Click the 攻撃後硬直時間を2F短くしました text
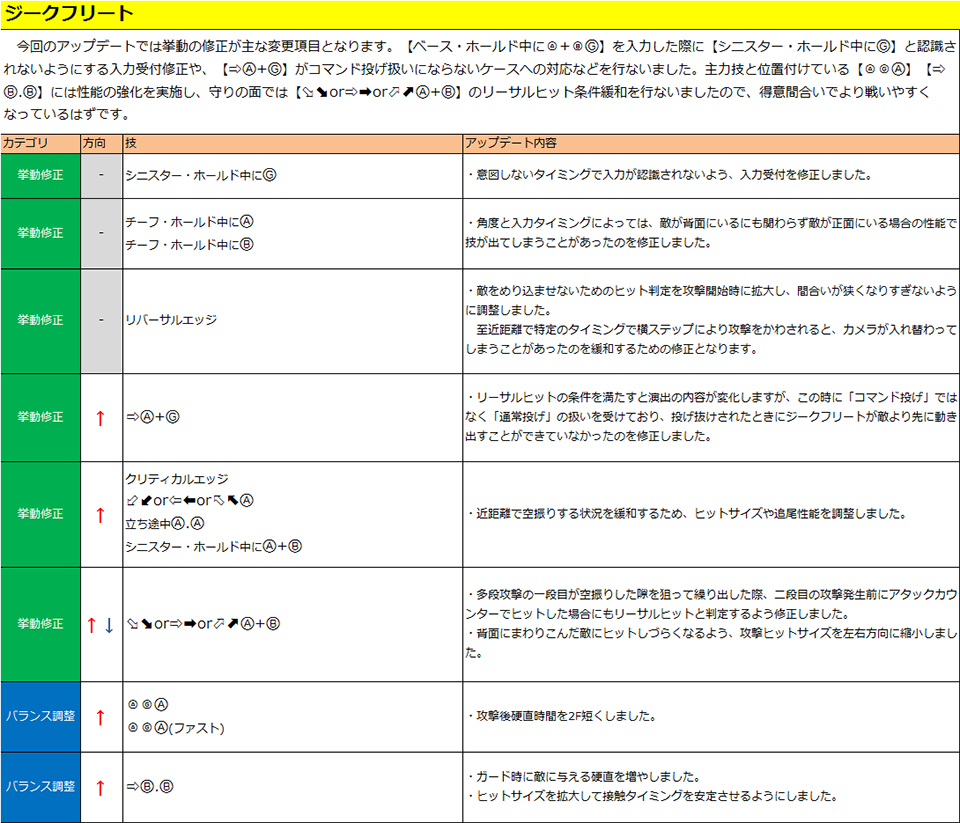The image size is (960, 823). (x=561, y=717)
